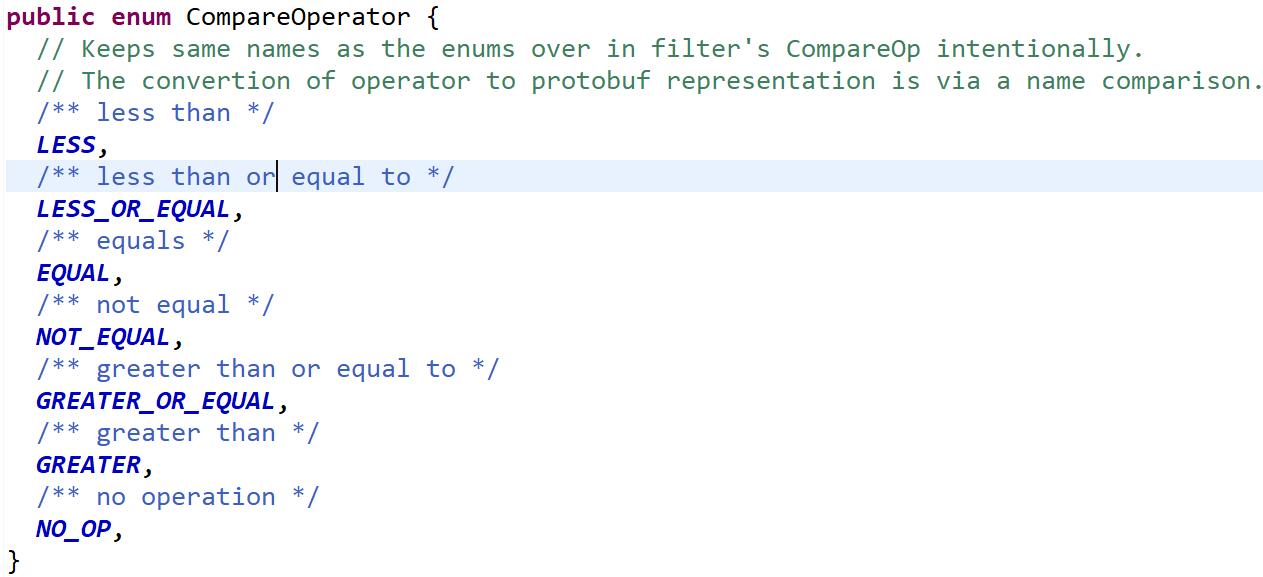Click the NO_OP enum constant

(x=74, y=529)
